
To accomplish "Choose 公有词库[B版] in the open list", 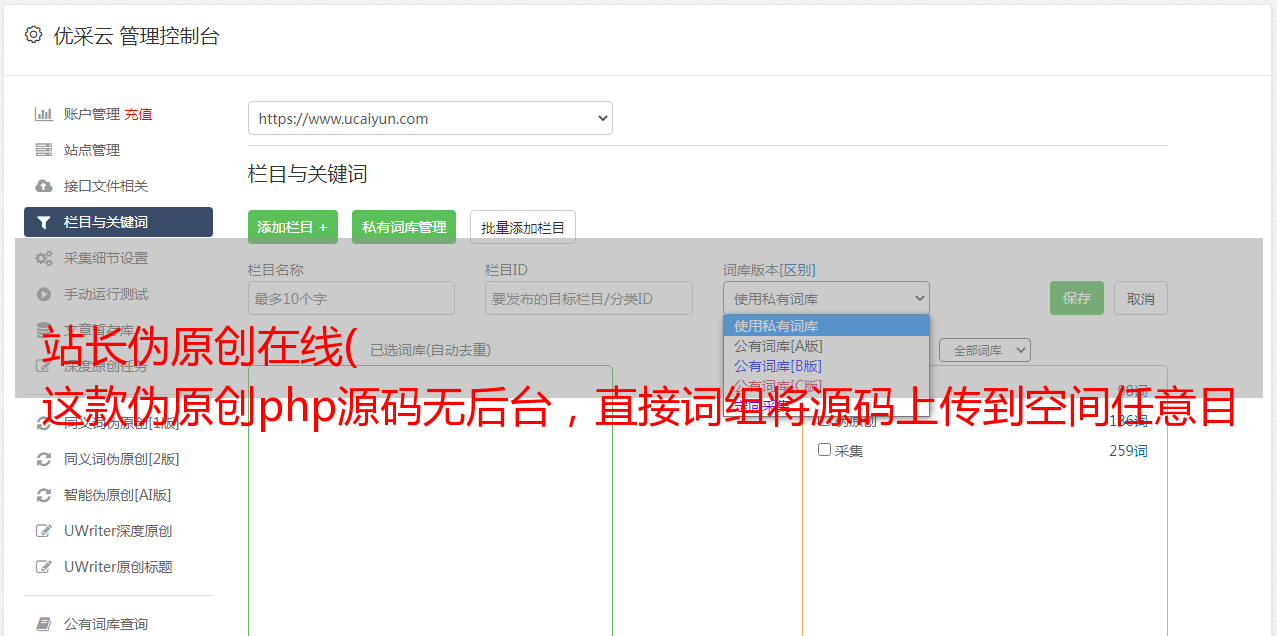I will (x=826, y=366).
